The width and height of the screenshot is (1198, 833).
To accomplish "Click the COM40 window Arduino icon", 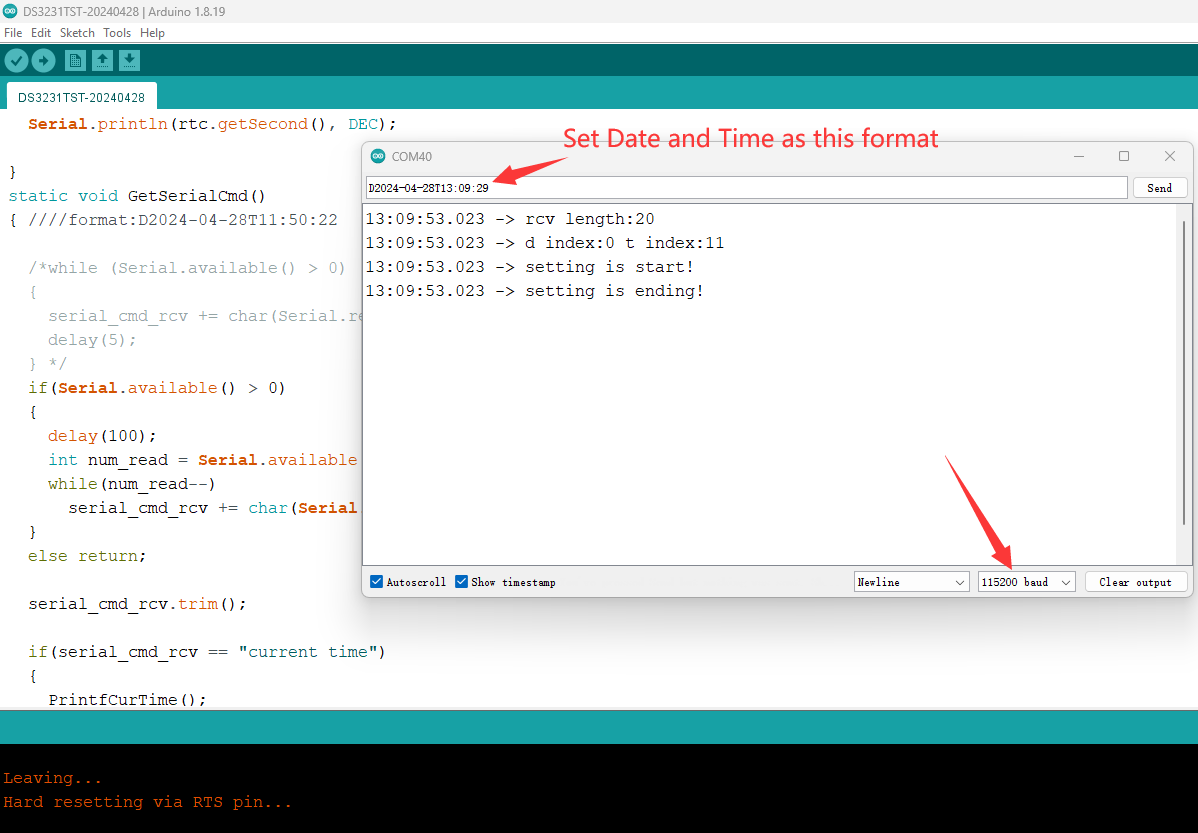I will click(x=377, y=156).
